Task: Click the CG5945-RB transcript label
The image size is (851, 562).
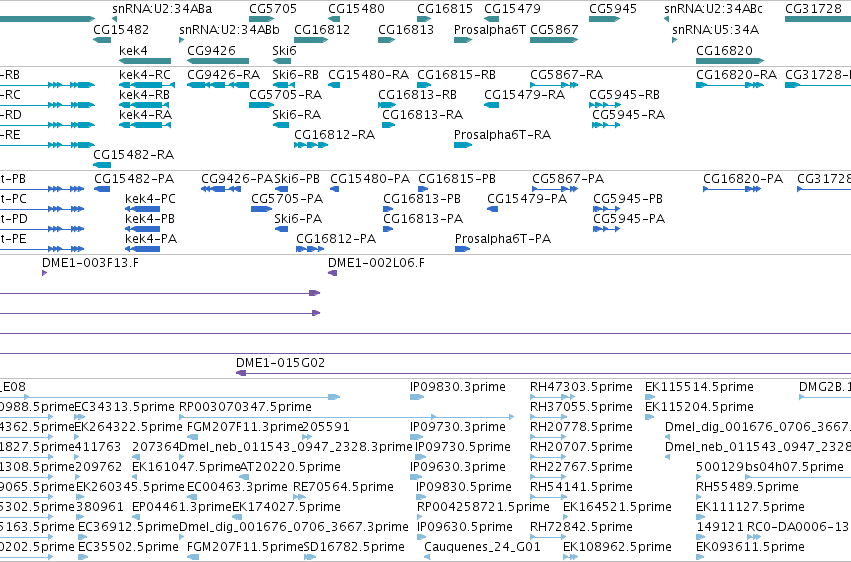Action: tap(625, 94)
